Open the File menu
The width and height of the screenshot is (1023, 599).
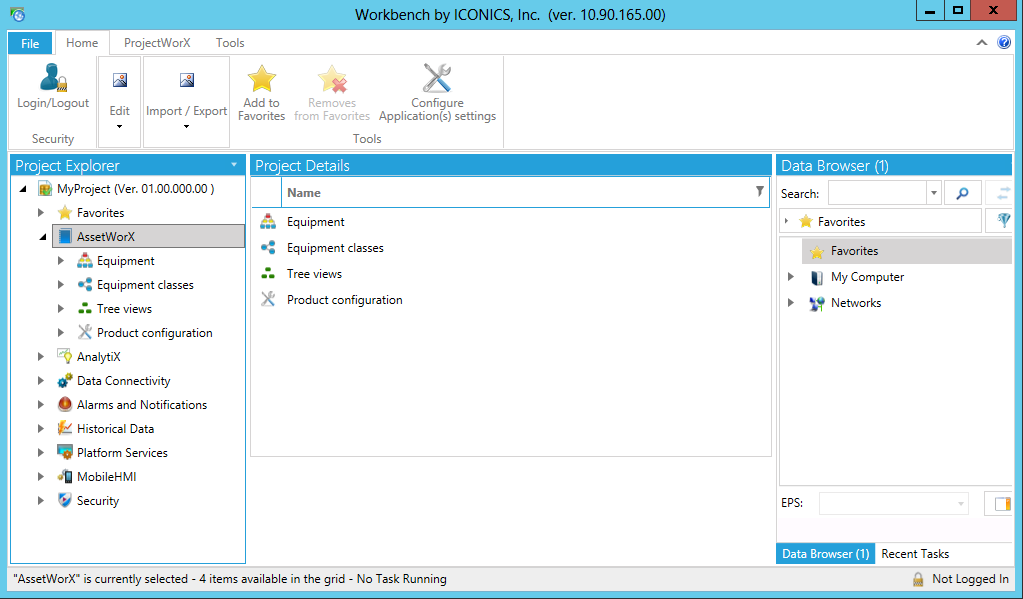click(x=30, y=43)
